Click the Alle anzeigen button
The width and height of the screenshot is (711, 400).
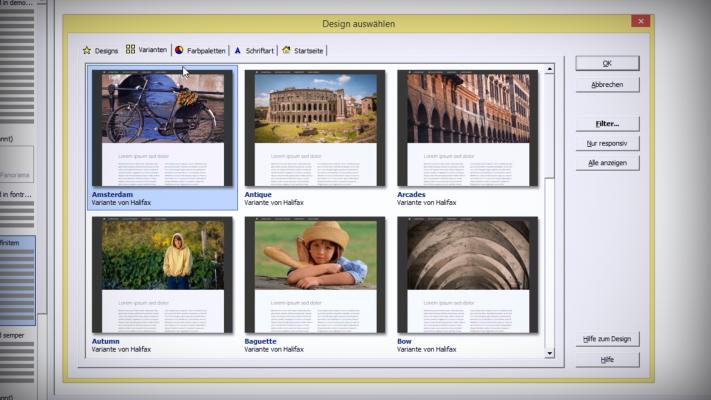tap(607, 163)
